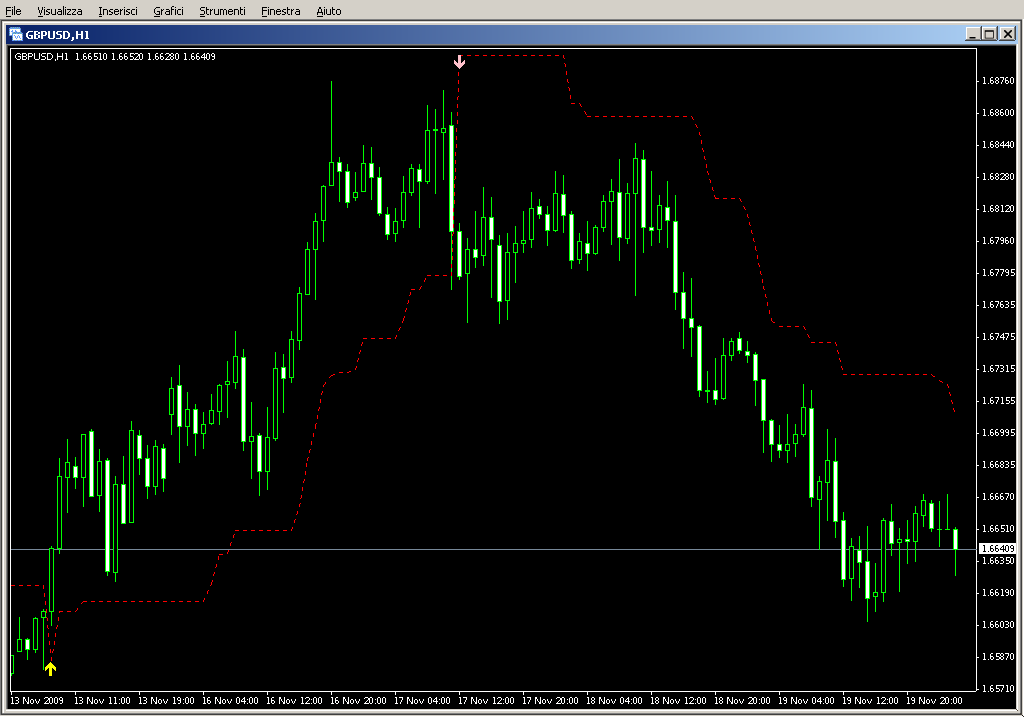Image resolution: width=1024 pixels, height=717 pixels.
Task: Click time axis label 18 Nov 04:00
Action: coord(614,701)
